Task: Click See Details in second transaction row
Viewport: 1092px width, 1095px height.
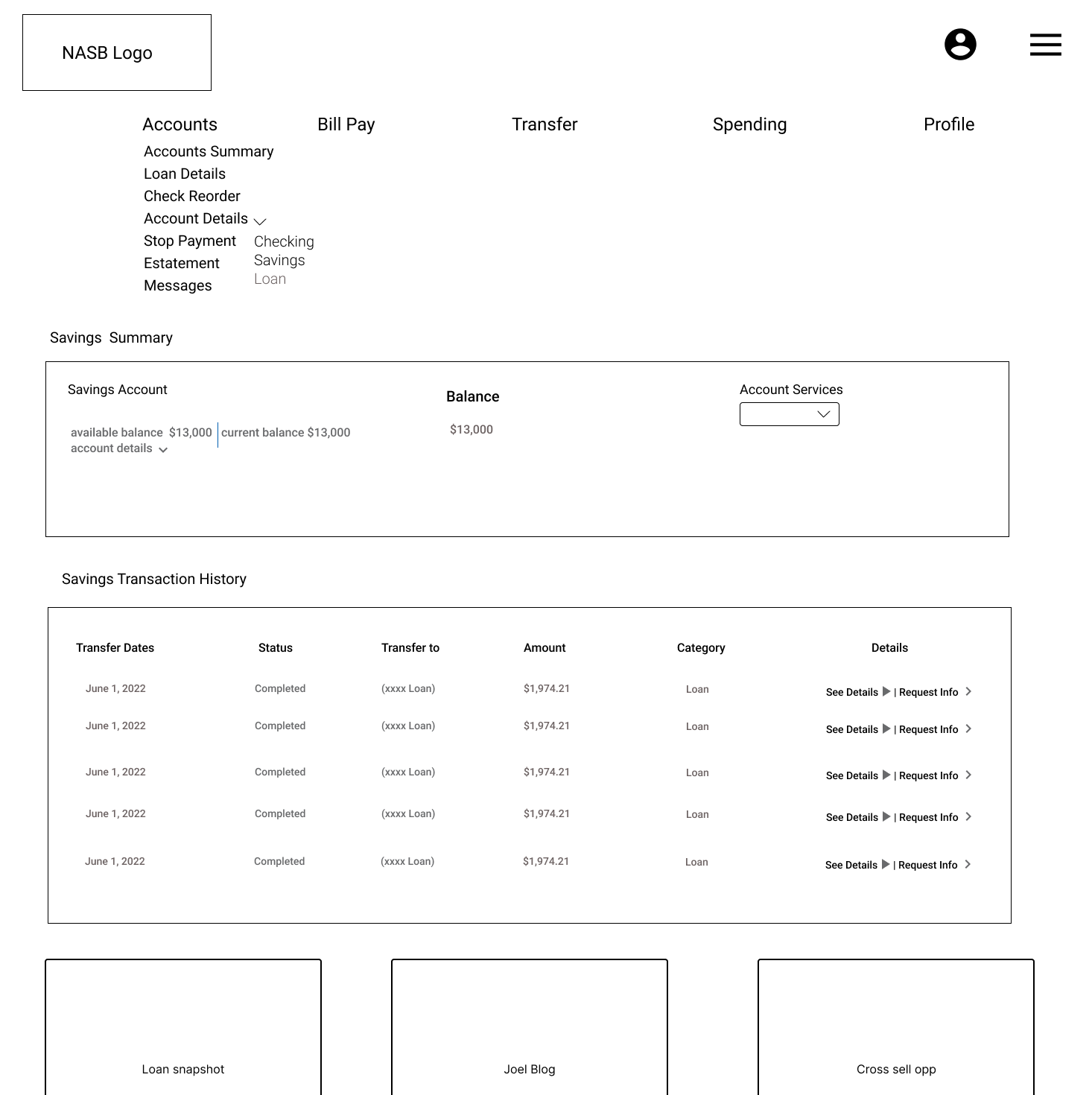Action: pos(852,729)
